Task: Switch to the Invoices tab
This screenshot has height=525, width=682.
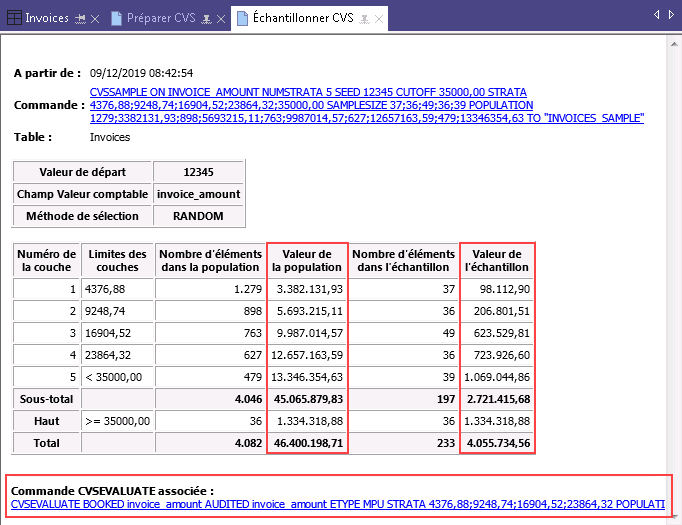Action: (47, 18)
